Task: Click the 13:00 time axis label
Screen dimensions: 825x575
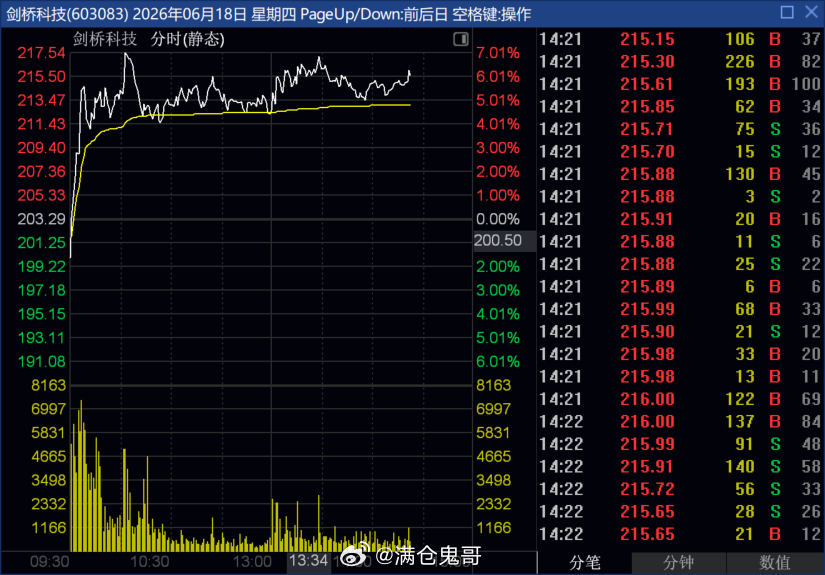Action: 252,562
